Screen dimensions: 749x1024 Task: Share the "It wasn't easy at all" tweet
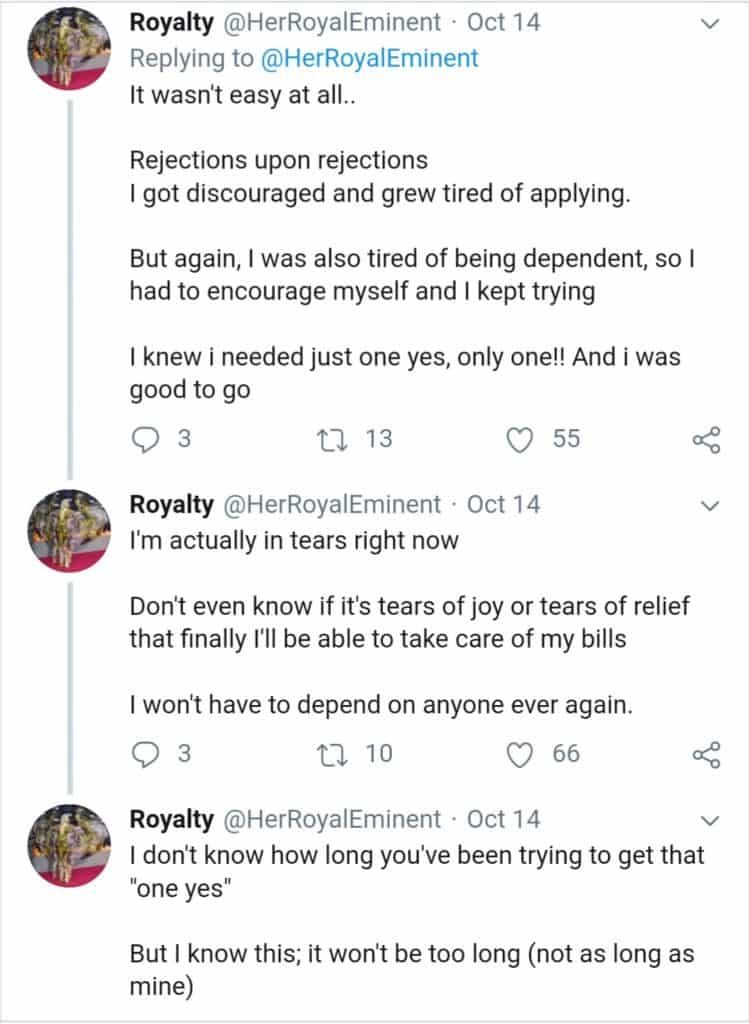[706, 439]
